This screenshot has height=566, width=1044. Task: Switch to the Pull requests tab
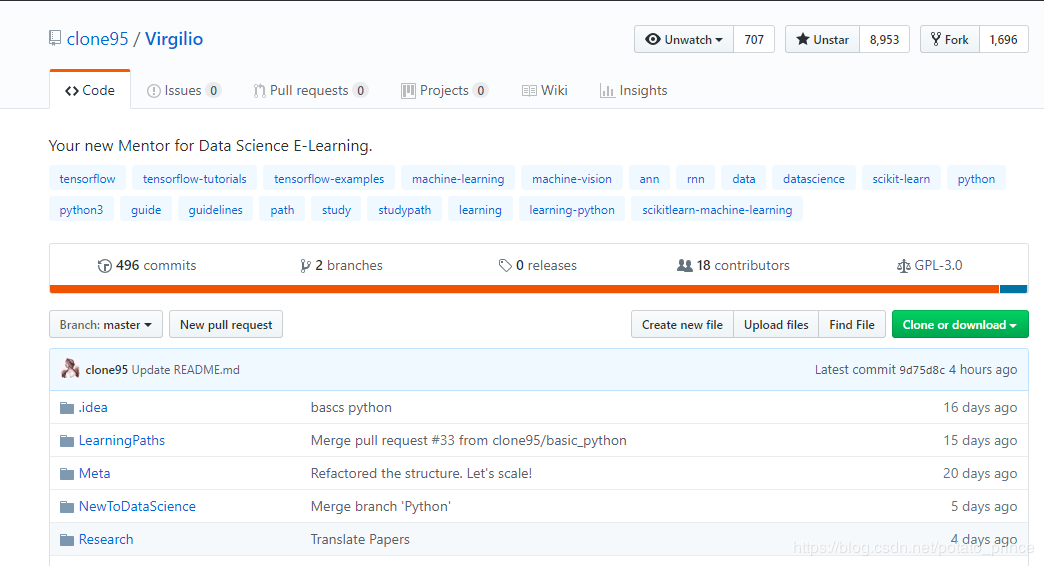click(x=310, y=90)
